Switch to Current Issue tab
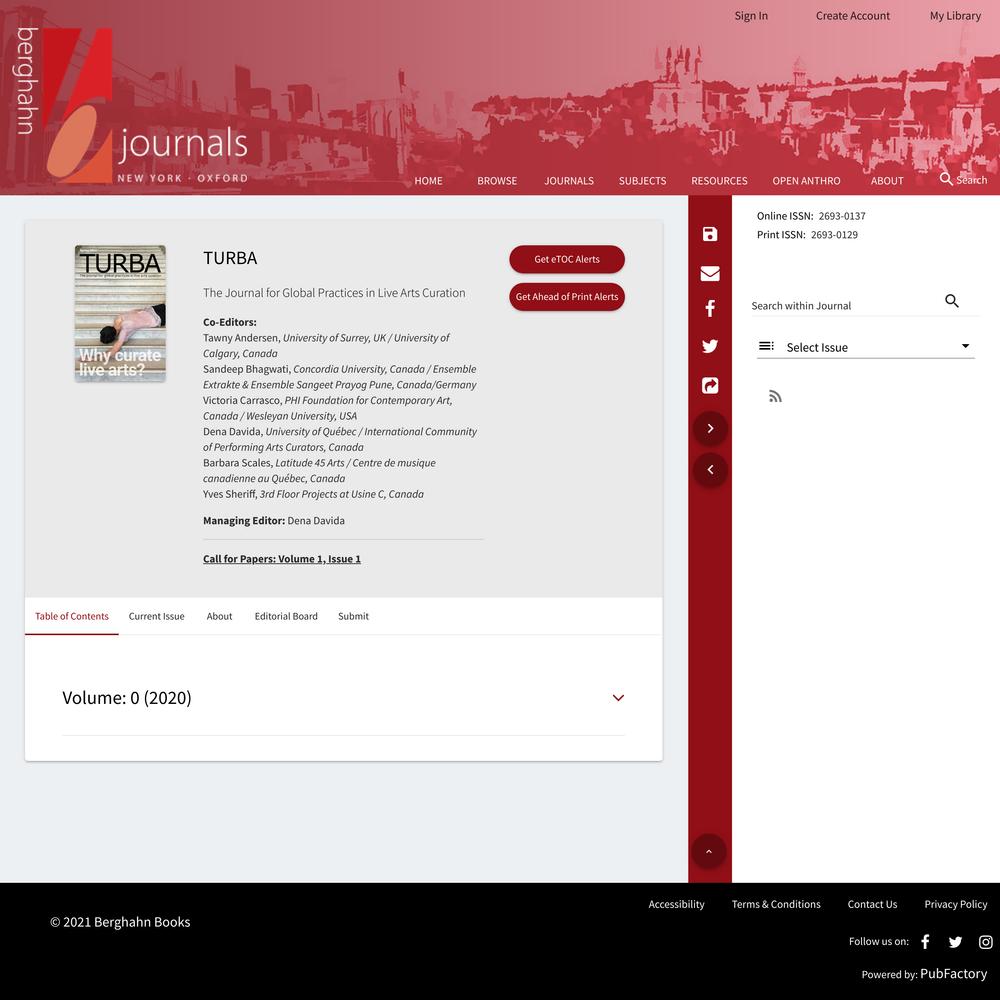The height and width of the screenshot is (1000, 1000). pos(156,616)
